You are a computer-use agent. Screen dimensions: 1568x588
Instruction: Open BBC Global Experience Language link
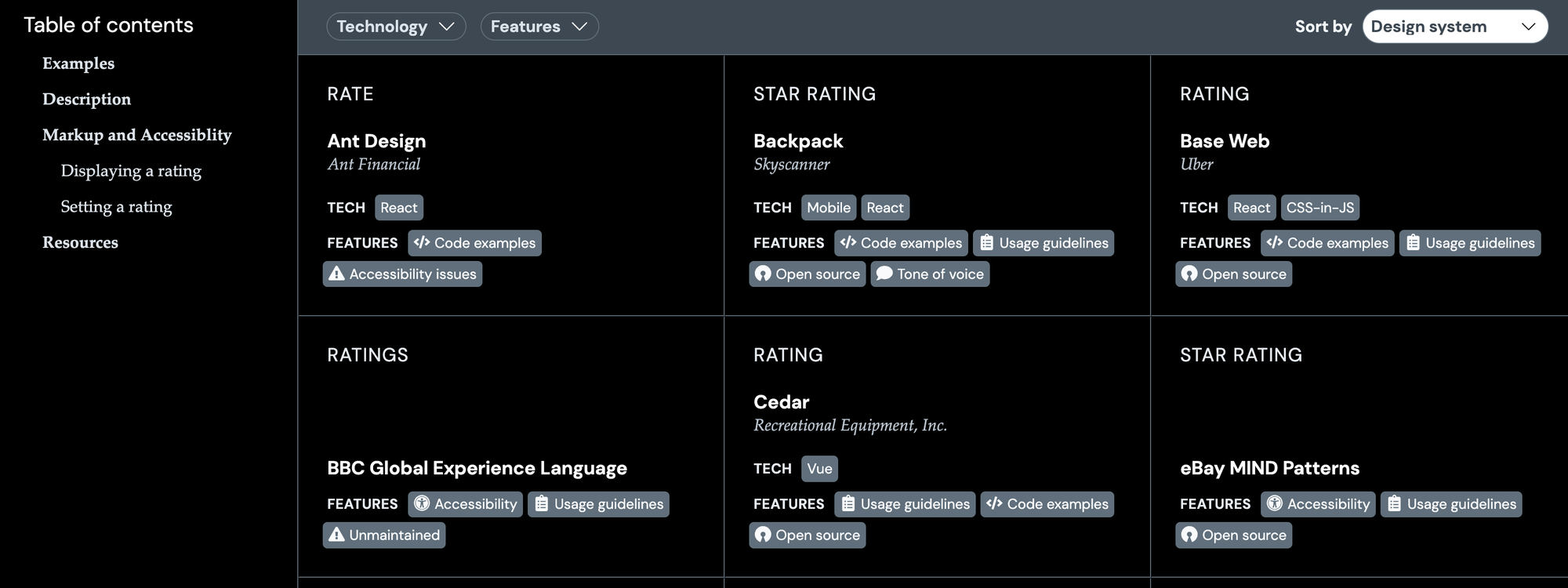point(477,468)
